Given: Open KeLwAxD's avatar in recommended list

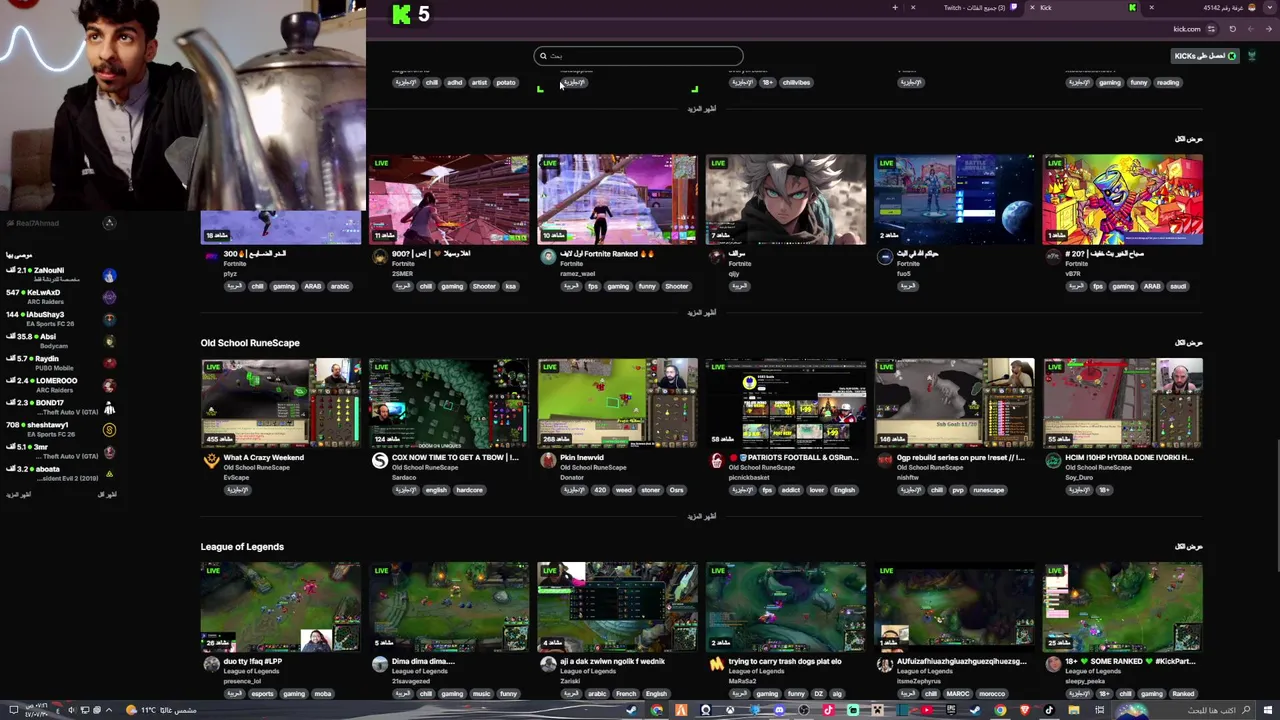Looking at the screenshot, I should (109, 297).
